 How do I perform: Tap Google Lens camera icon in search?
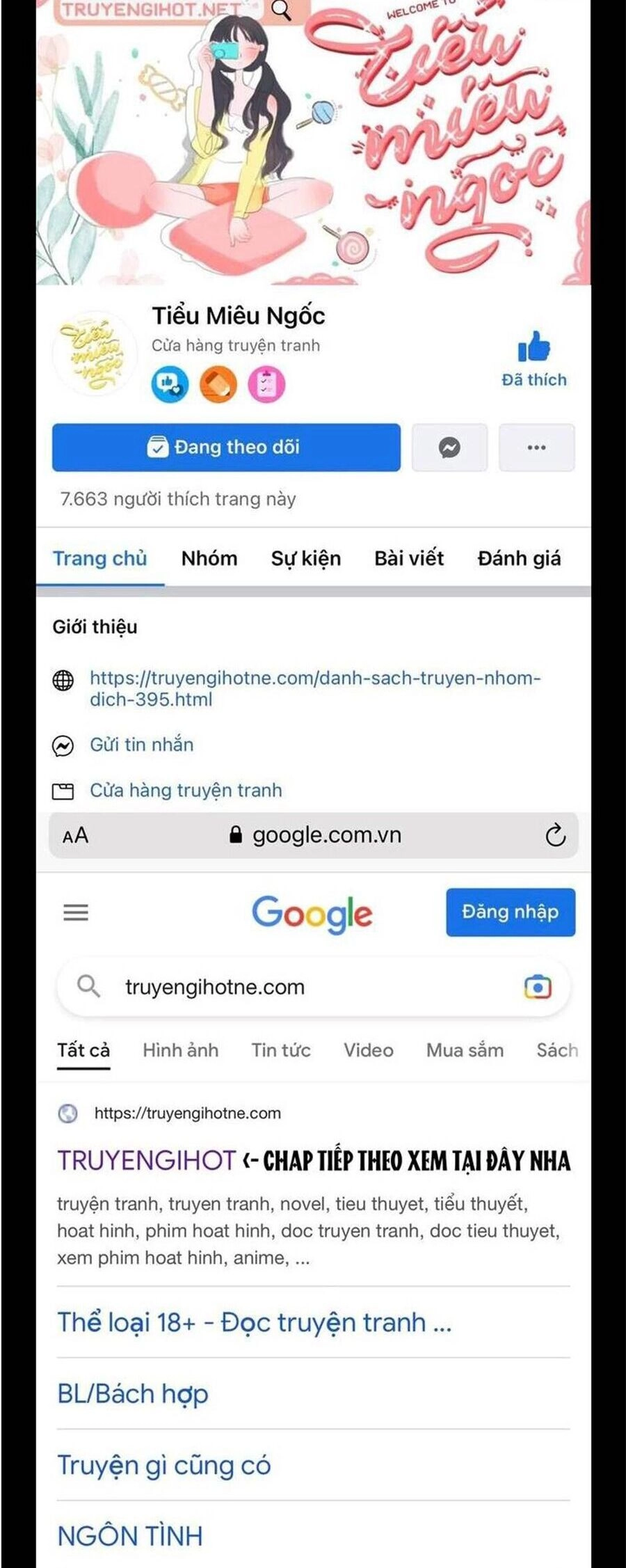click(538, 987)
